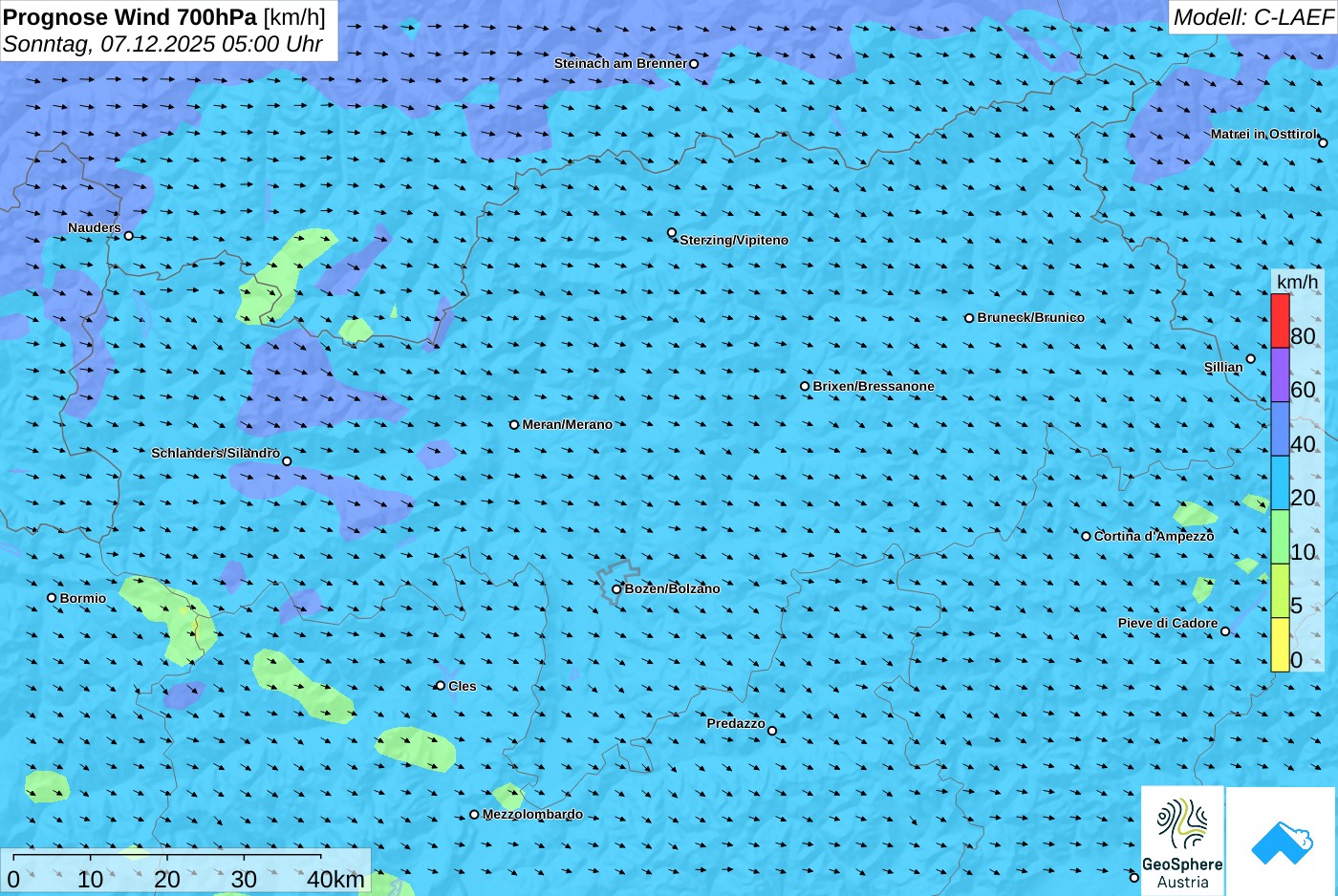The image size is (1338, 896).
Task: Click the Cles location marker
Action: (441, 686)
